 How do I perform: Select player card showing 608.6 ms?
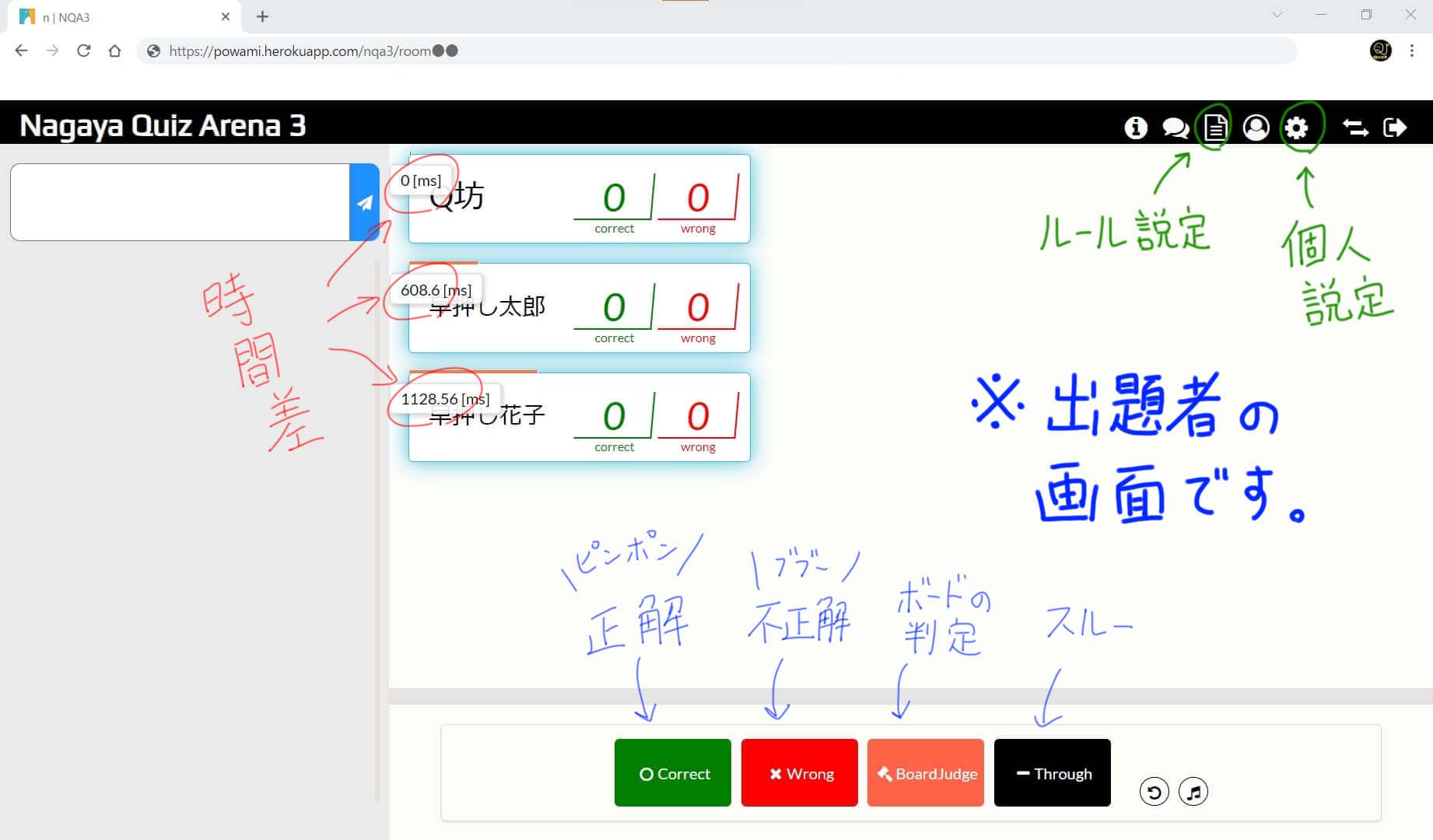tap(579, 309)
